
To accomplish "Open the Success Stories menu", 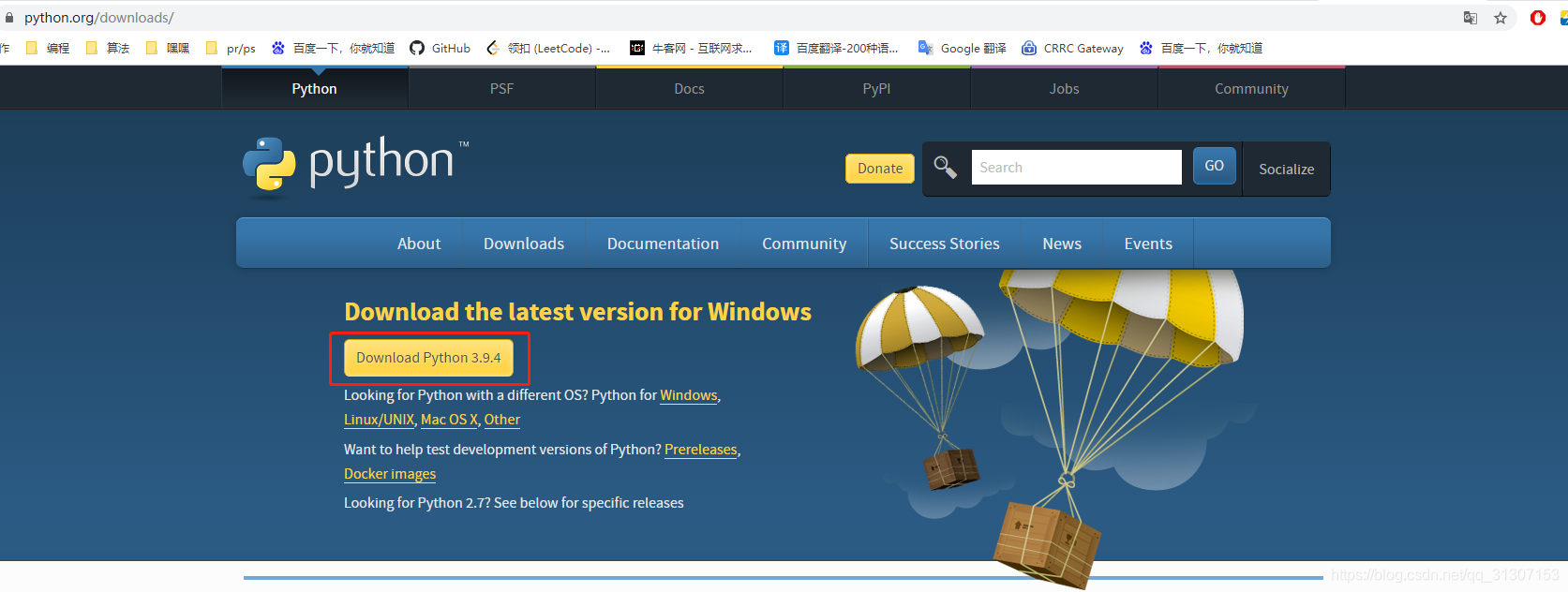I will [x=945, y=244].
